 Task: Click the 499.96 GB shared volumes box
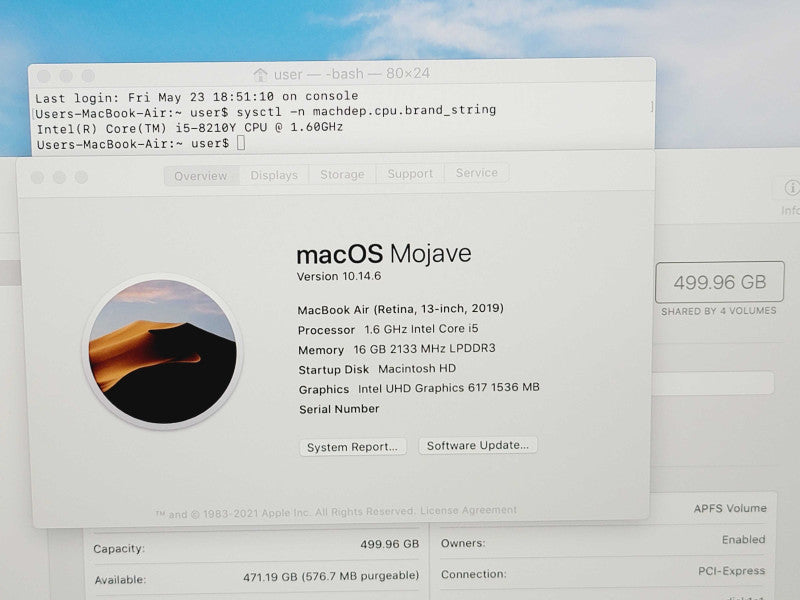(x=719, y=282)
